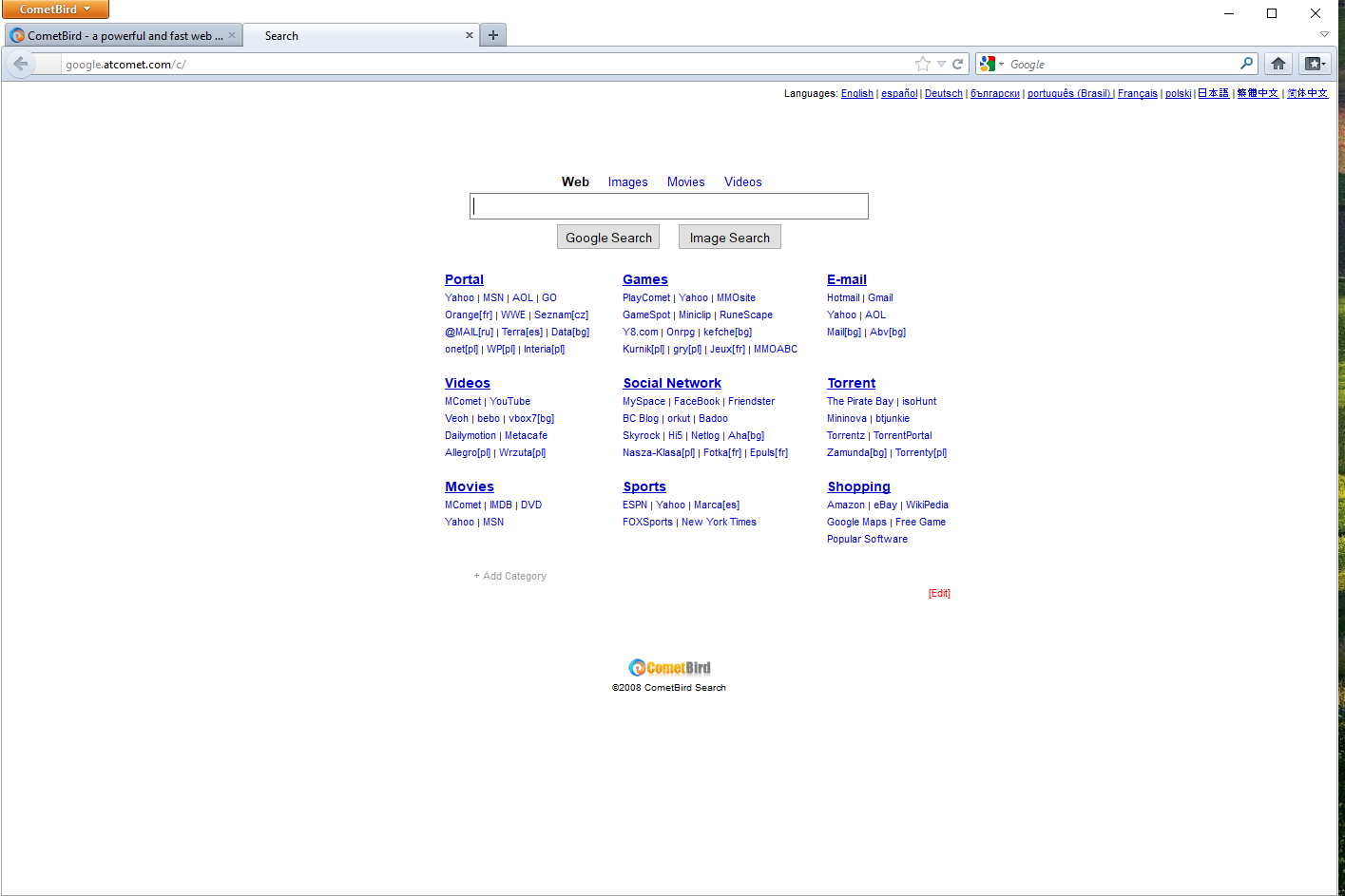
Task: Open The Pirate Bay link
Action: click(860, 401)
